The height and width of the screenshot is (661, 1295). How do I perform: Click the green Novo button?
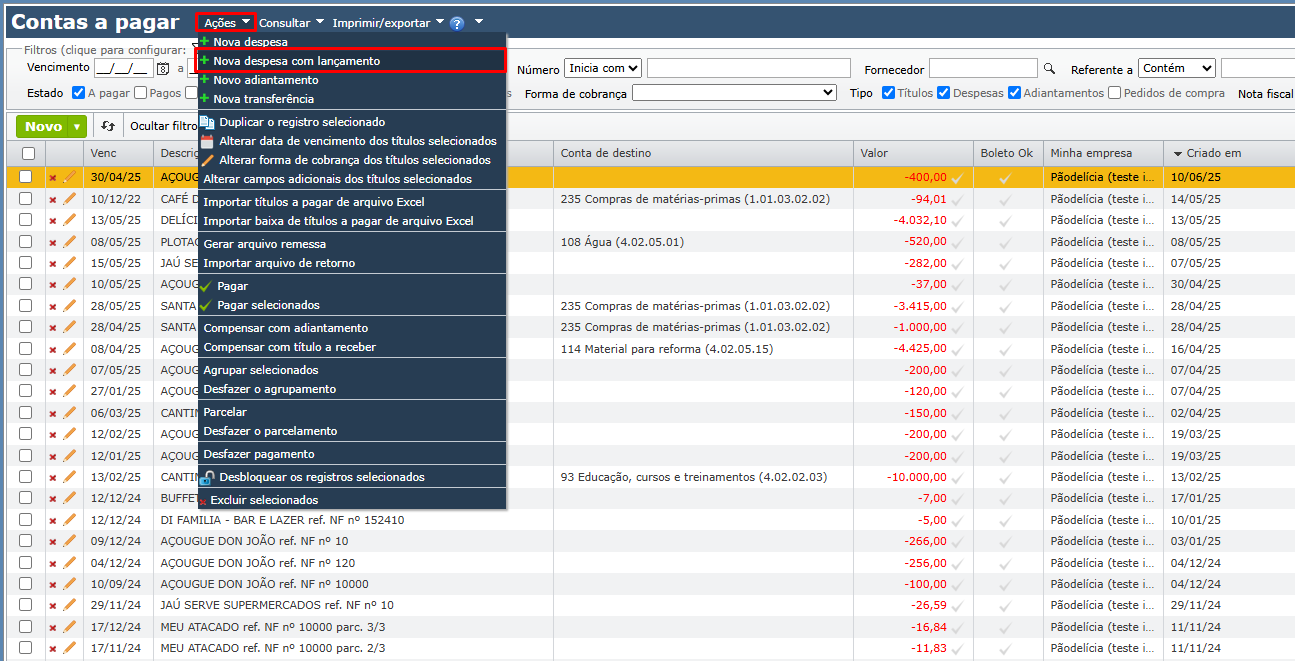(x=43, y=127)
